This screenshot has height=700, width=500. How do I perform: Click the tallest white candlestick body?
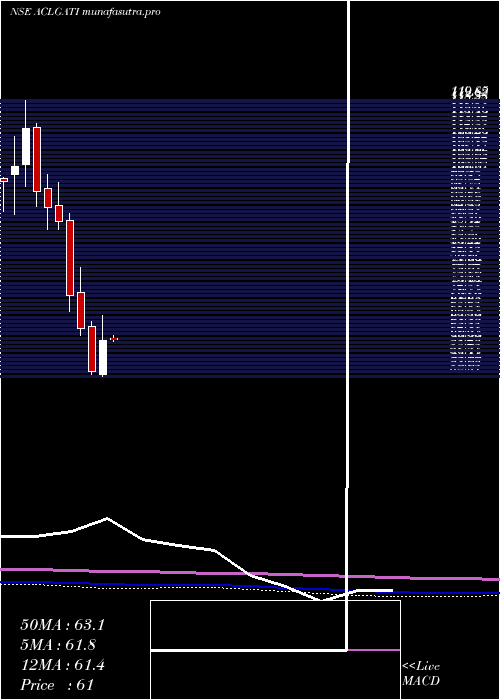pos(26,146)
